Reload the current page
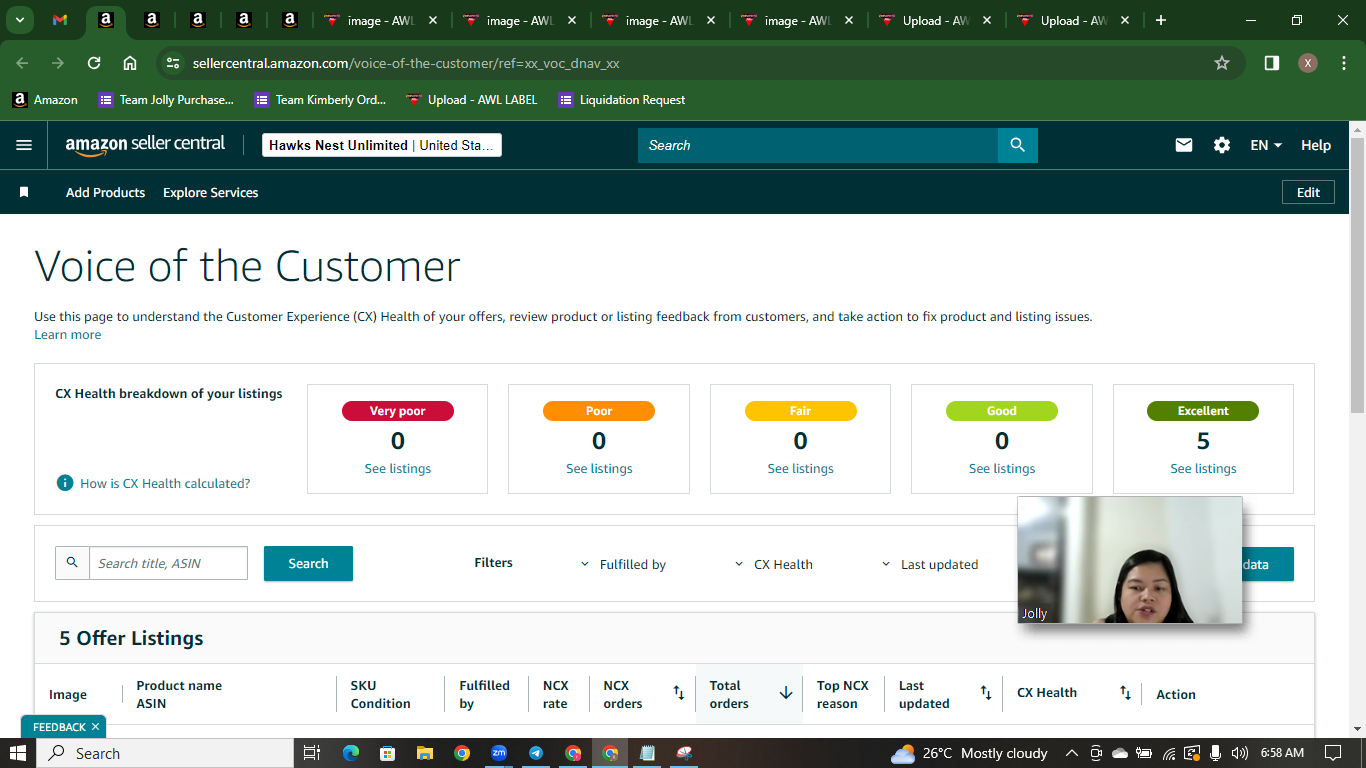 (94, 63)
